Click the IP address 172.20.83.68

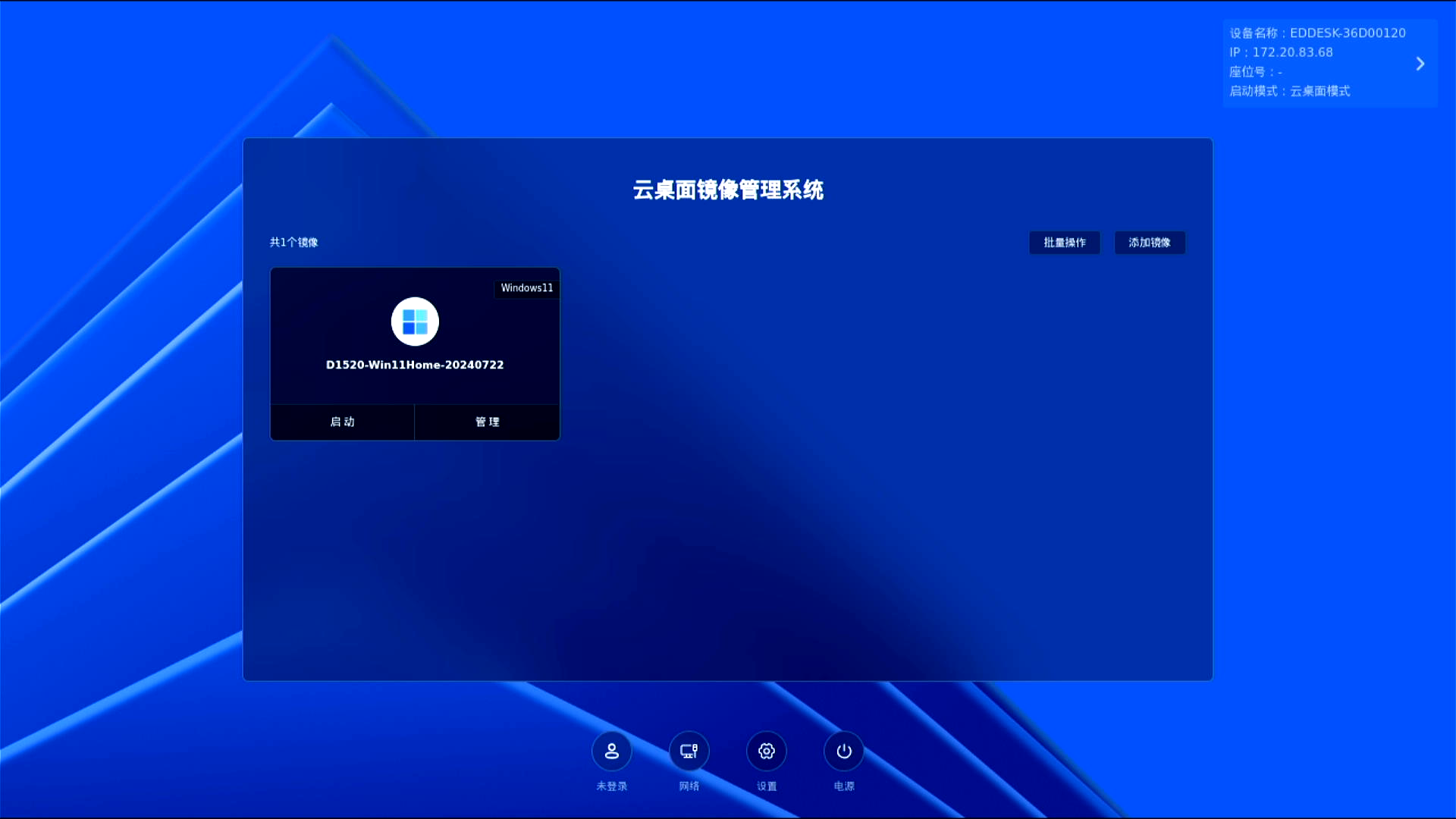(1292, 52)
